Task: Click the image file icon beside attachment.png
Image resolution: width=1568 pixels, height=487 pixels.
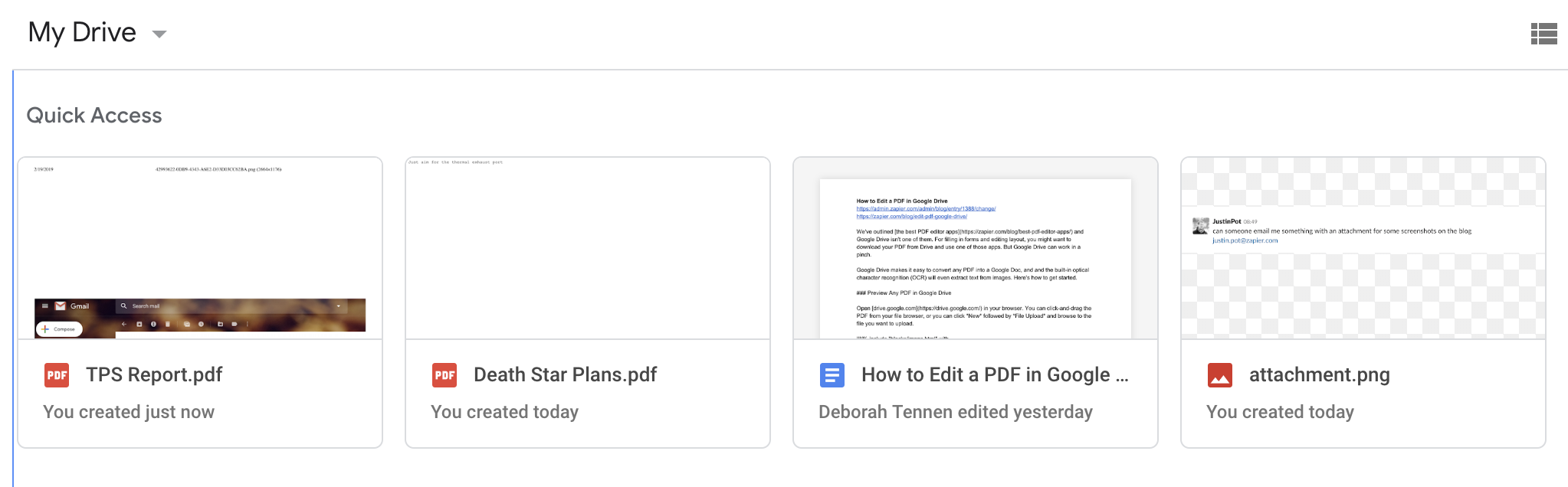Action: click(1220, 375)
